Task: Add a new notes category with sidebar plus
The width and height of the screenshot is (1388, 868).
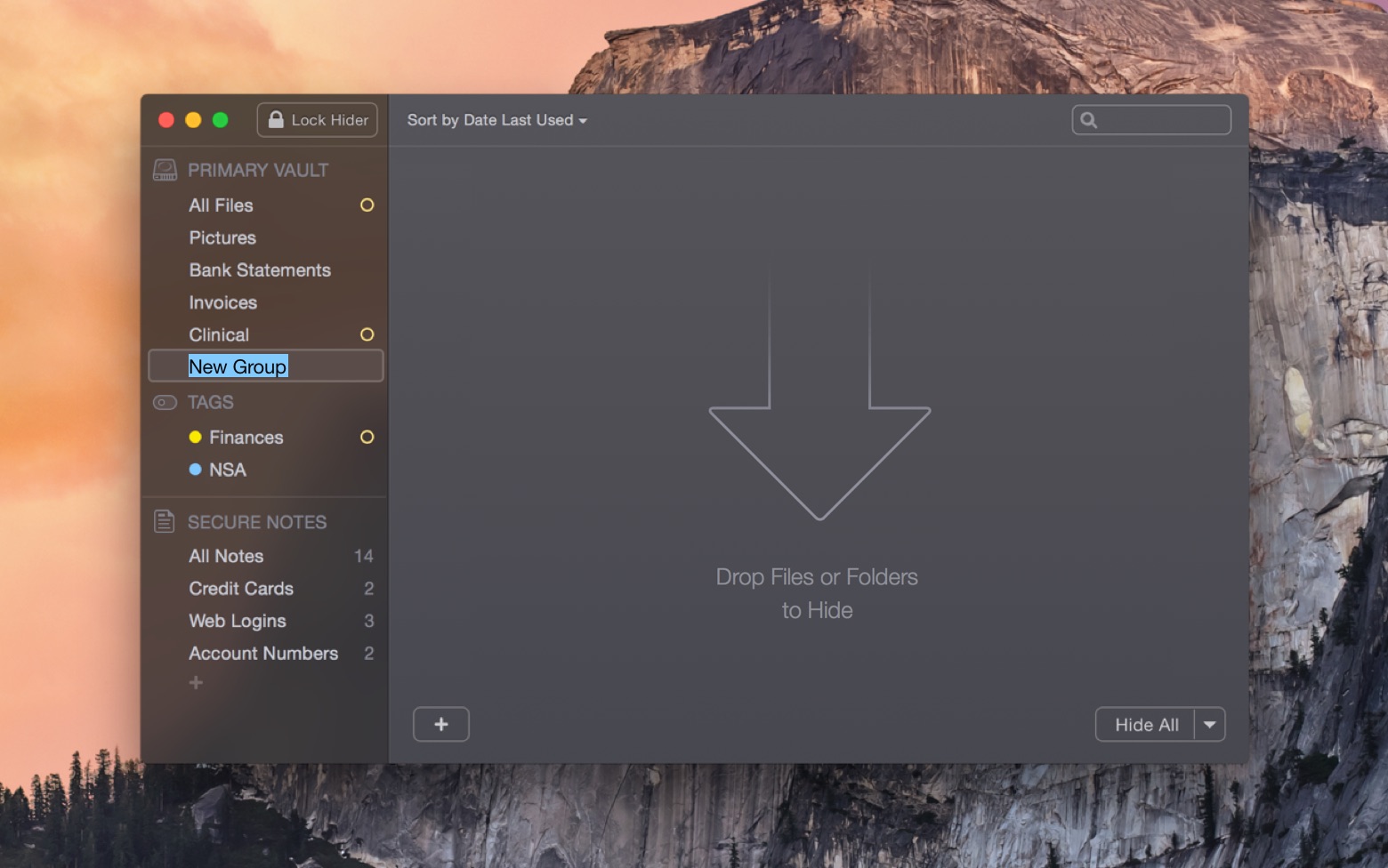Action: click(196, 683)
